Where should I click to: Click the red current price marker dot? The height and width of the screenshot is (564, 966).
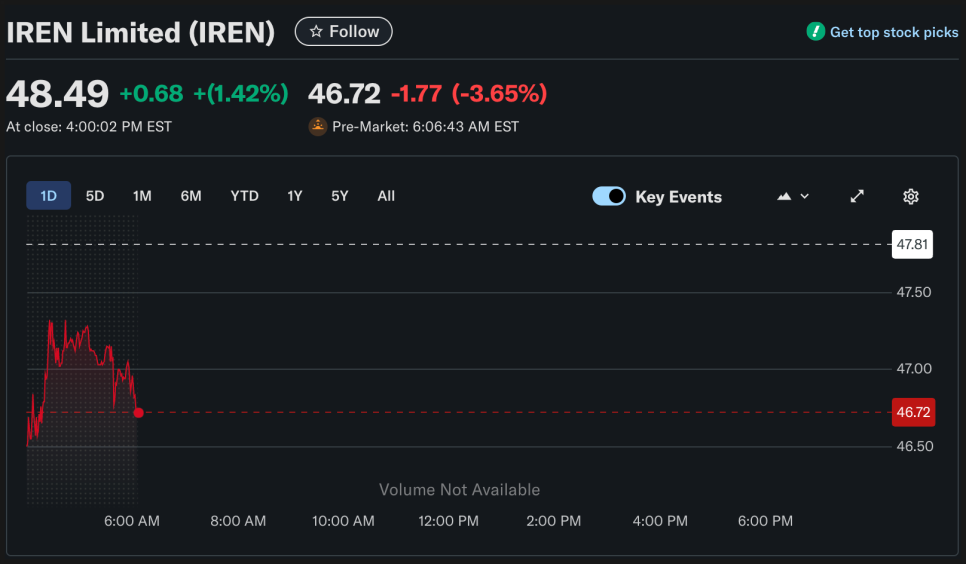pos(138,412)
